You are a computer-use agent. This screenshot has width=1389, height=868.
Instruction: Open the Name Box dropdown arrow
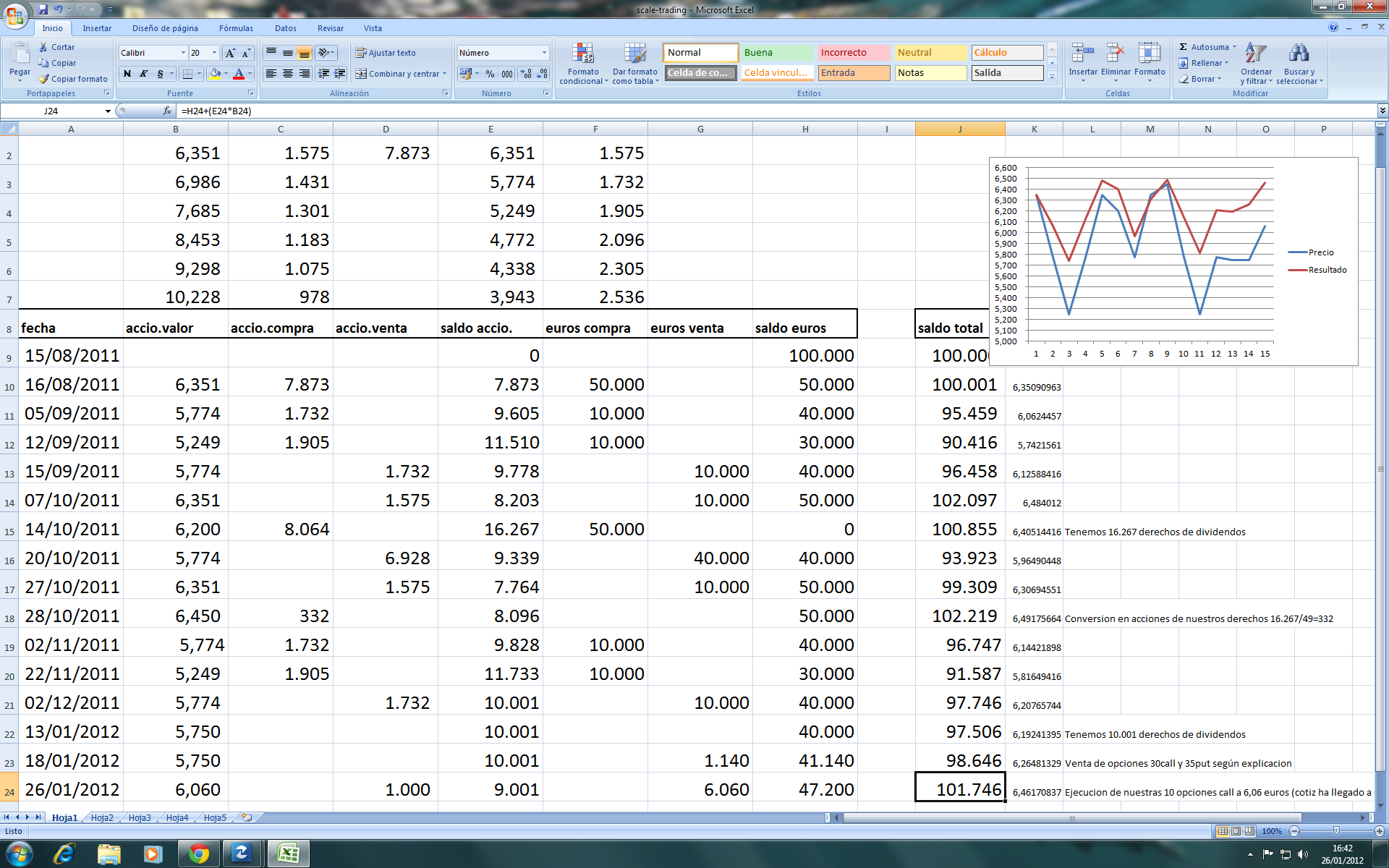(x=108, y=111)
